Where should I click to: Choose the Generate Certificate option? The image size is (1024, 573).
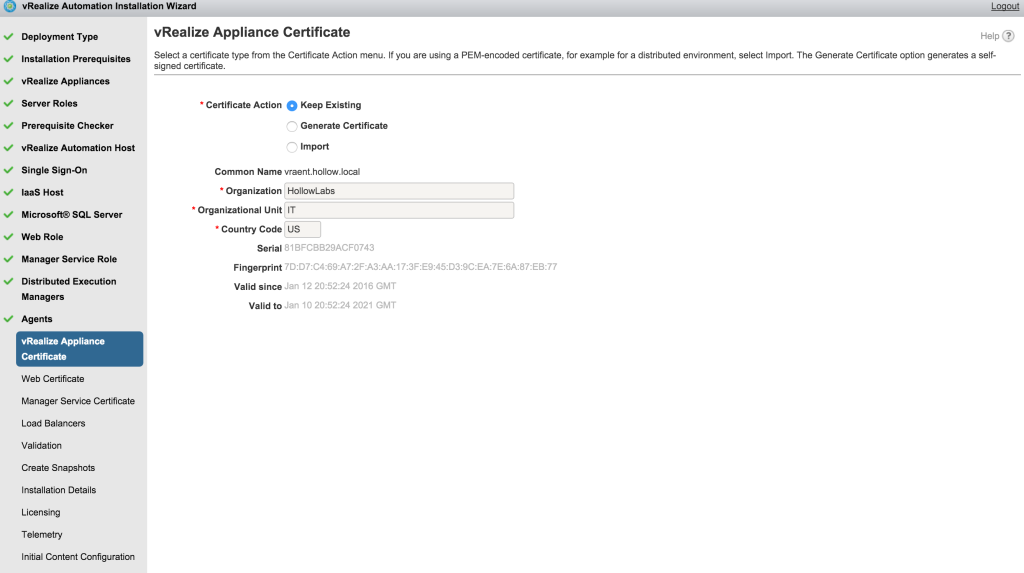pos(292,126)
